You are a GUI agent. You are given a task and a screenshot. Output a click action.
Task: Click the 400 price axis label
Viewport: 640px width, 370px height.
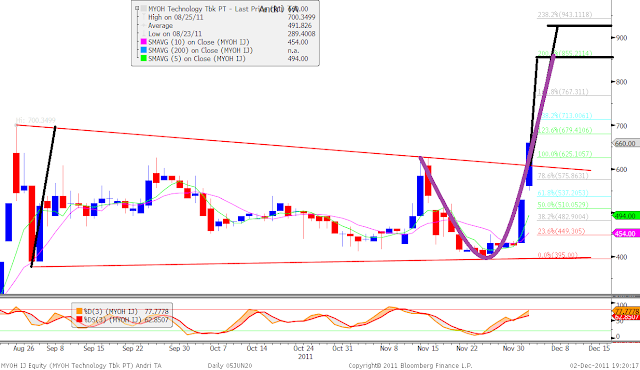tap(621, 257)
